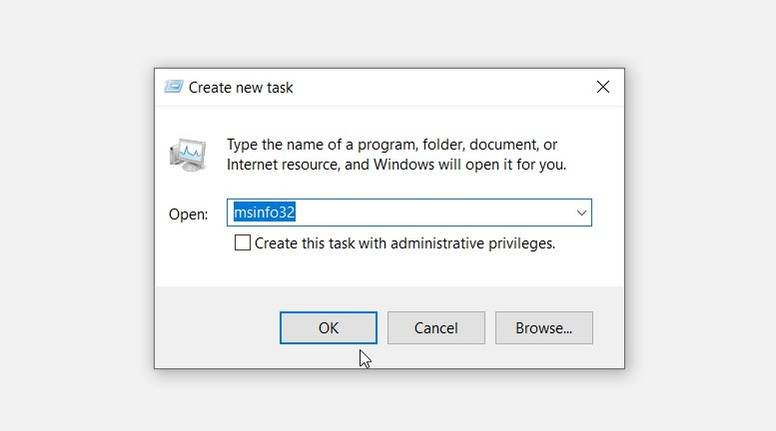The width and height of the screenshot is (776, 431).
Task: Click blank space in Open field after msinfo32
Action: [x=450, y=213]
